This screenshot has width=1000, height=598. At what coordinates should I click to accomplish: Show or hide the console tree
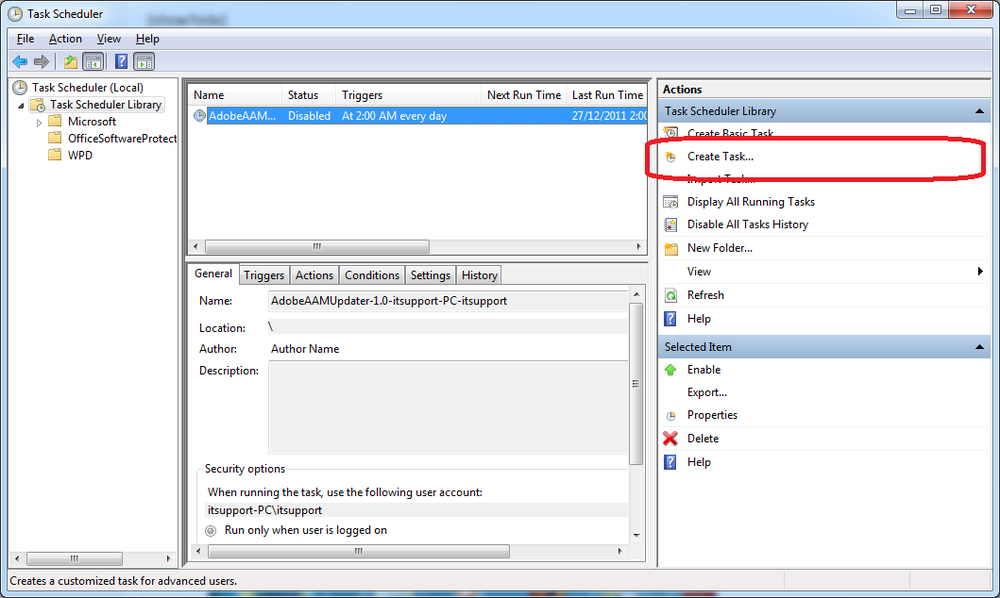click(x=93, y=61)
